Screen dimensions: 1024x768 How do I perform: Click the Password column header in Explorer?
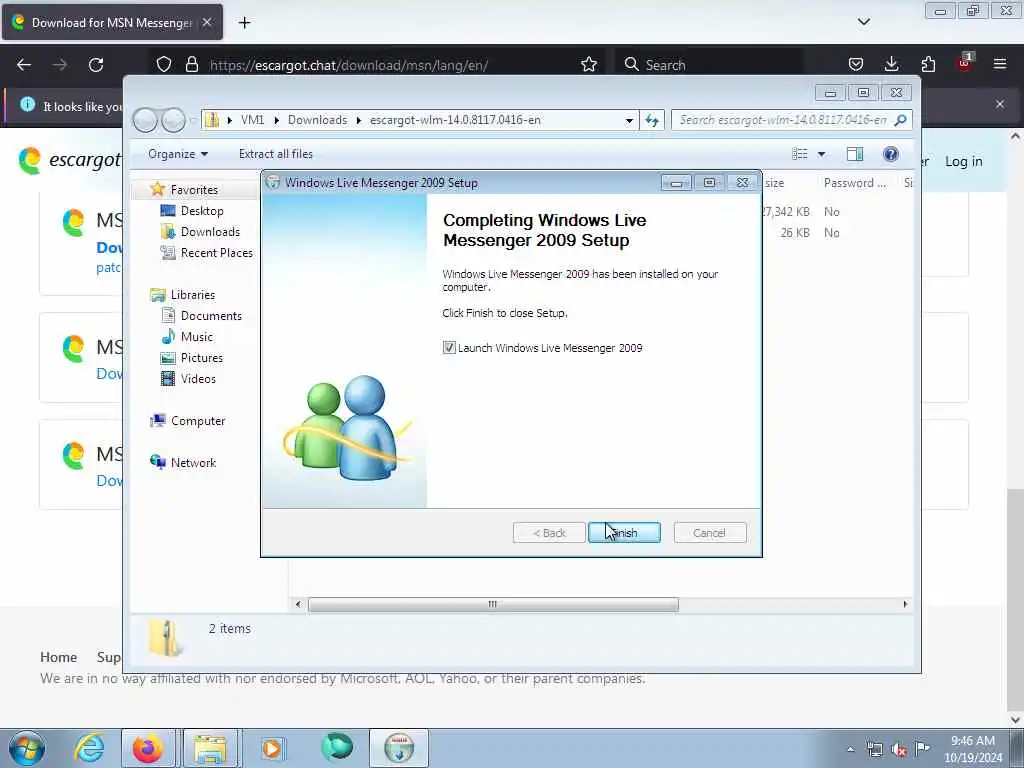click(854, 183)
